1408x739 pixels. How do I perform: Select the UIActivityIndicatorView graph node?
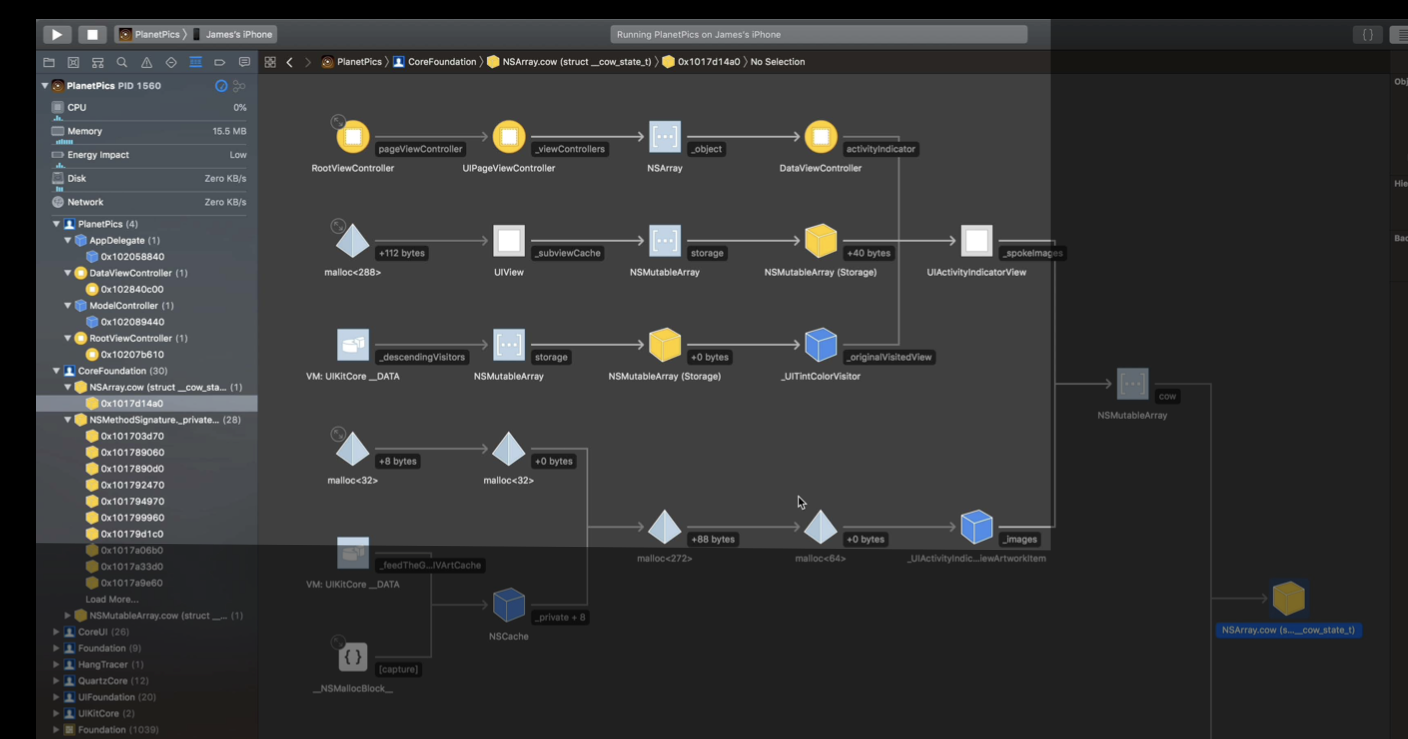tap(976, 240)
